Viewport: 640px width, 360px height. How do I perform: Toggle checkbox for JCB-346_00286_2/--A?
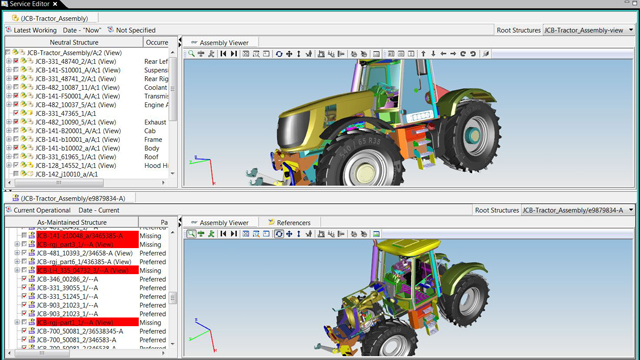(24, 279)
